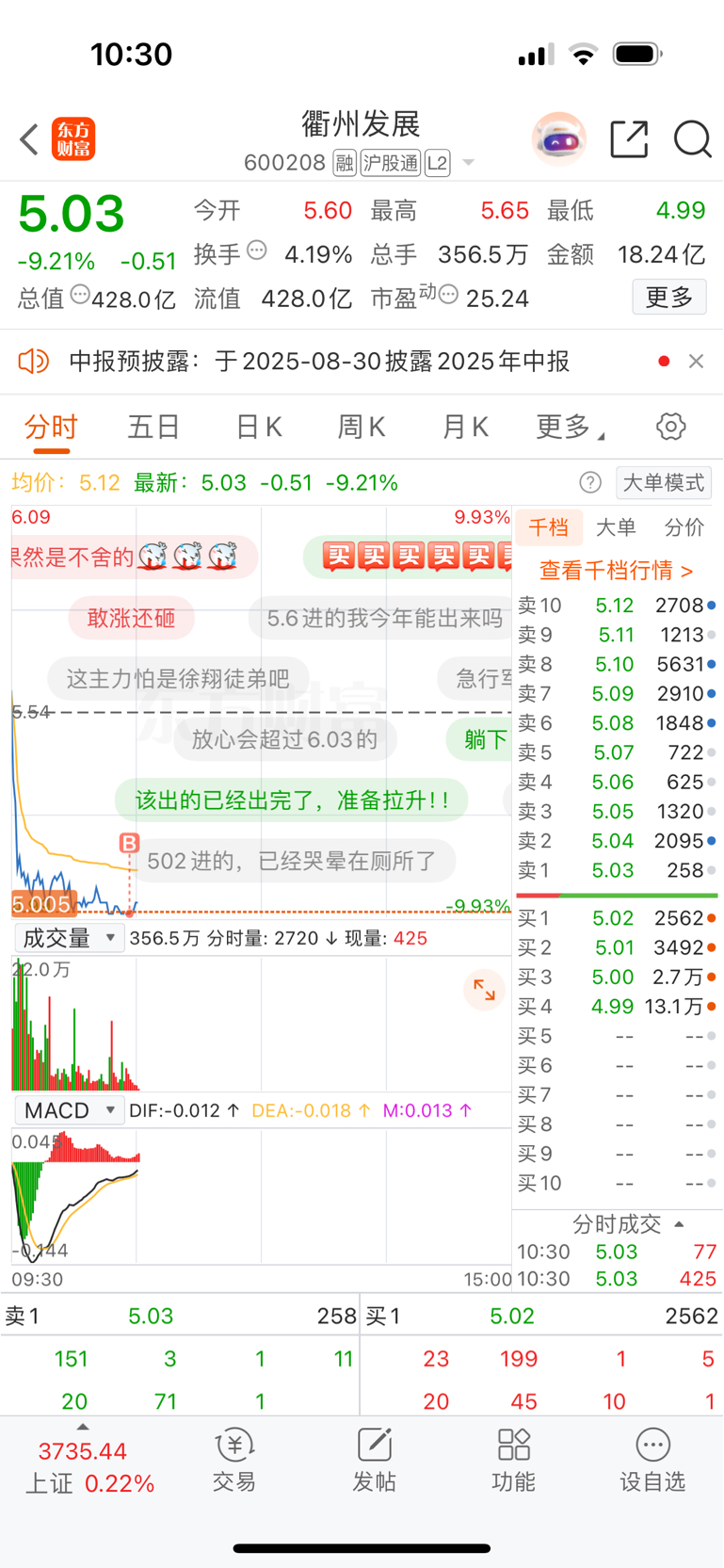Select 大单 order book tab
724x1568 pixels.
pos(617,527)
